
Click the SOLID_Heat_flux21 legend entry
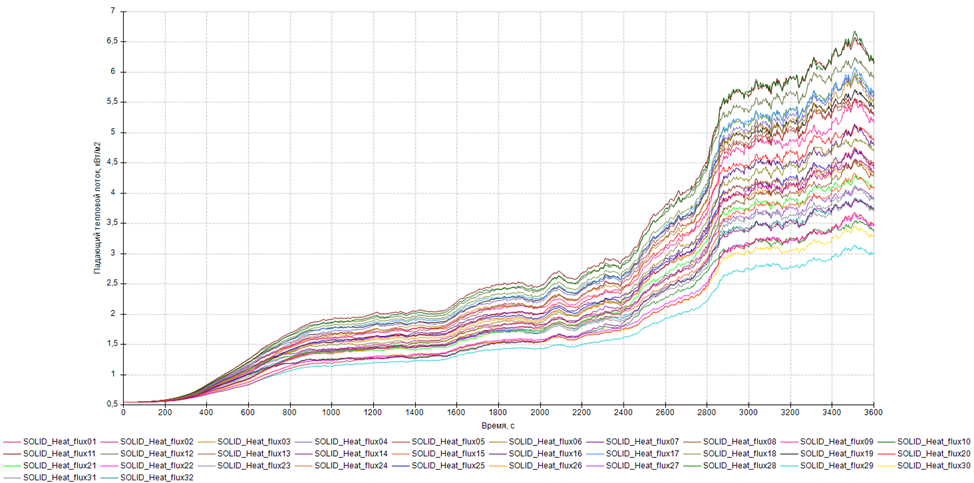59,465
